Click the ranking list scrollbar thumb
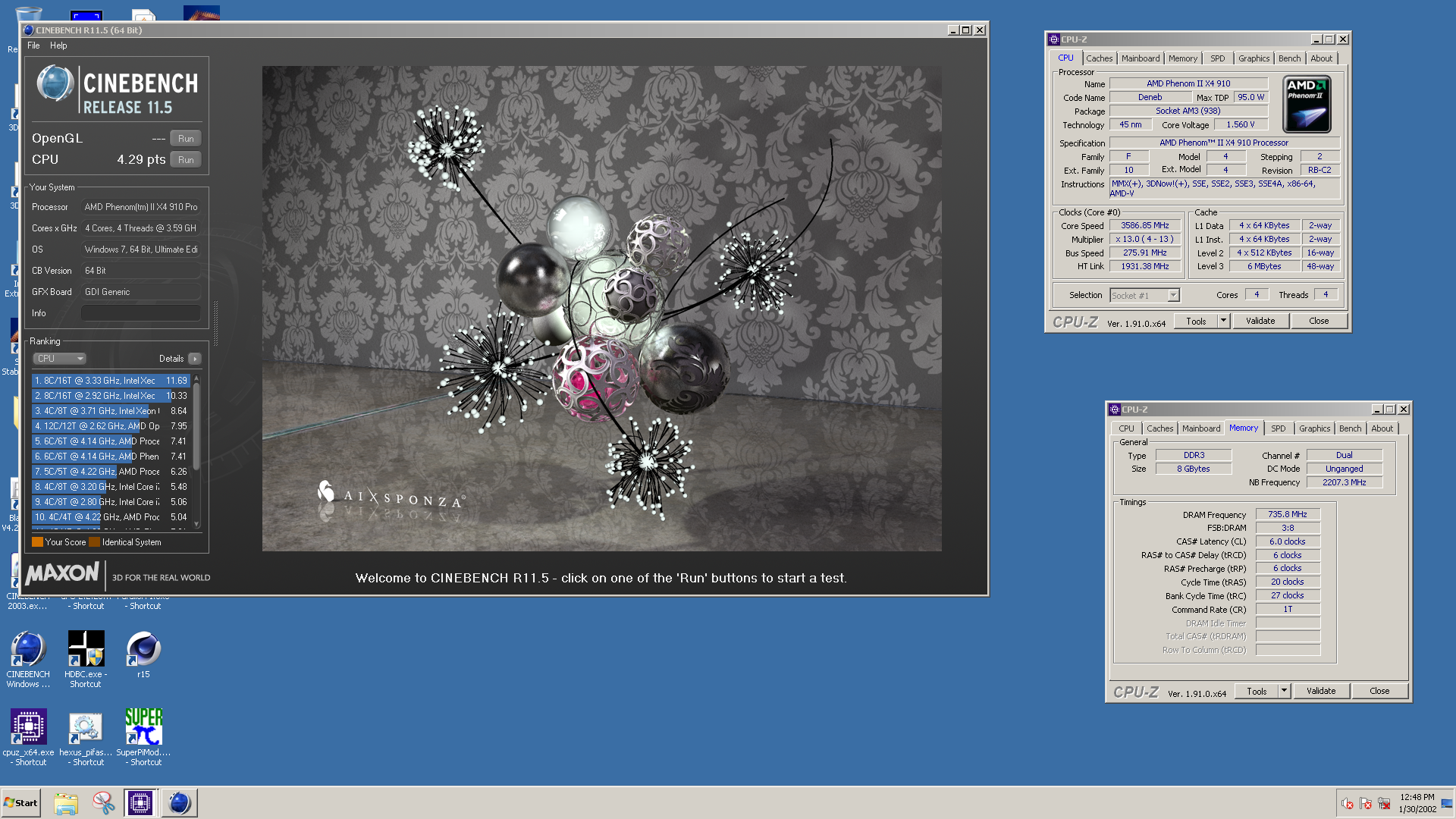This screenshot has width=1456, height=819. (196, 425)
